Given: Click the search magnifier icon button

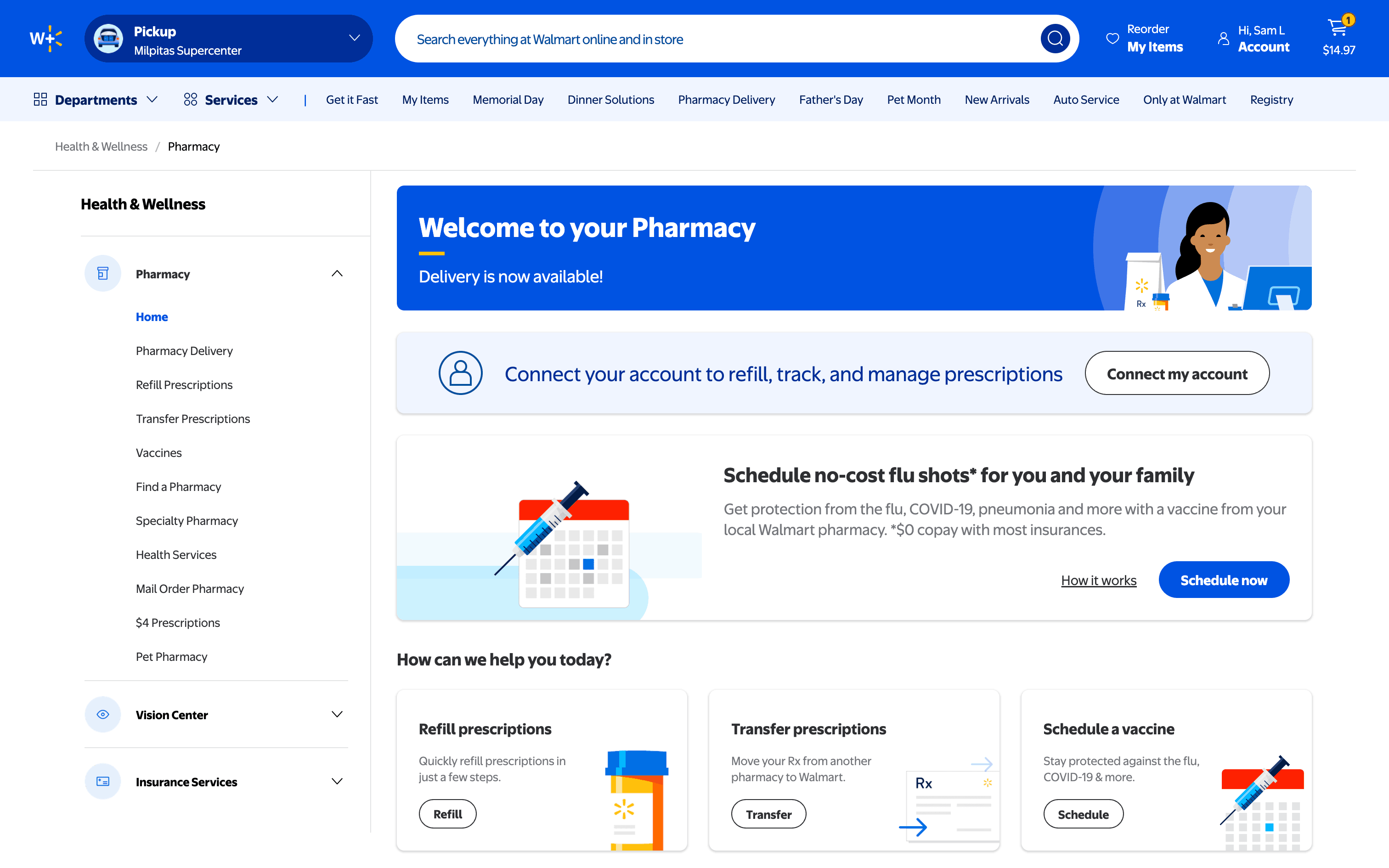Looking at the screenshot, I should click(1054, 39).
